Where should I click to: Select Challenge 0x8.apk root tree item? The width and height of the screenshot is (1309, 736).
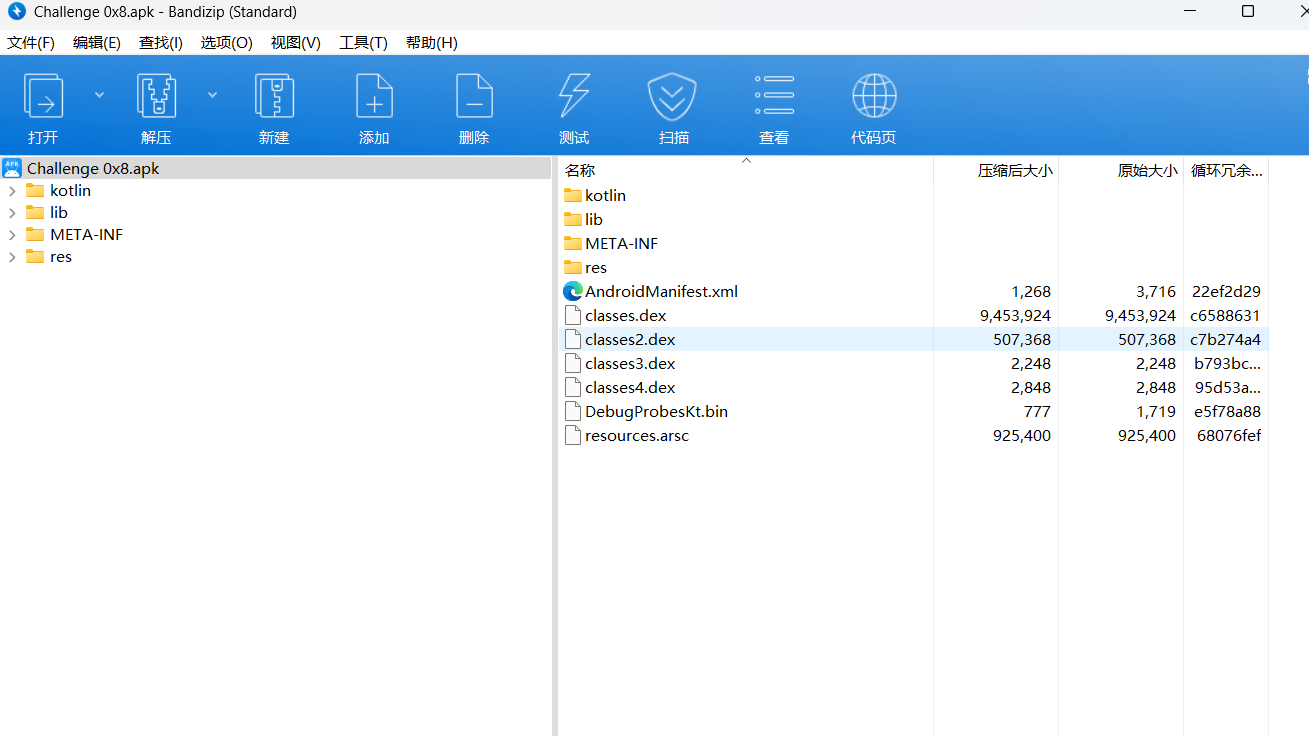coord(93,169)
